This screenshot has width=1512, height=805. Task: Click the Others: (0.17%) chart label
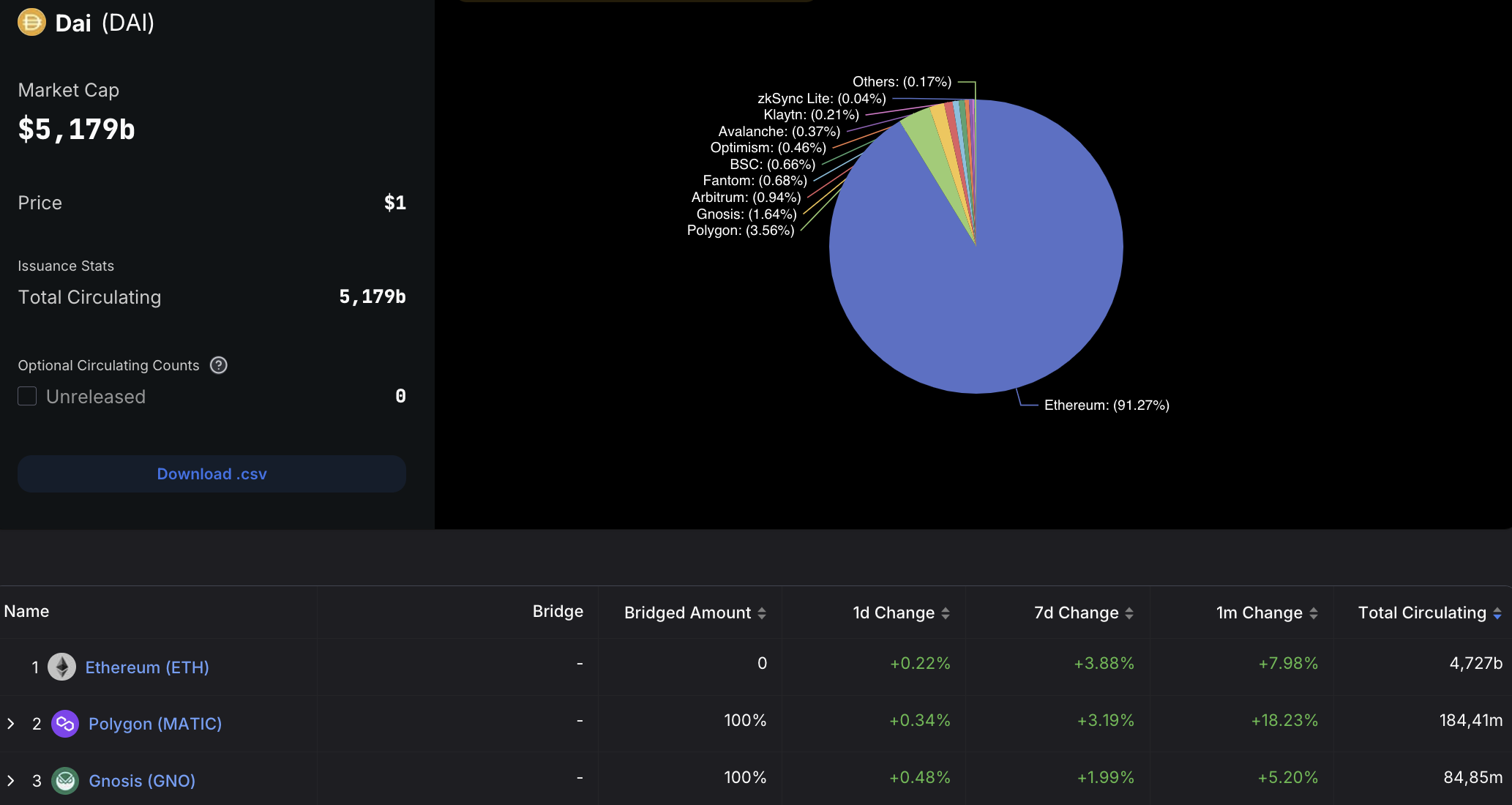point(902,81)
